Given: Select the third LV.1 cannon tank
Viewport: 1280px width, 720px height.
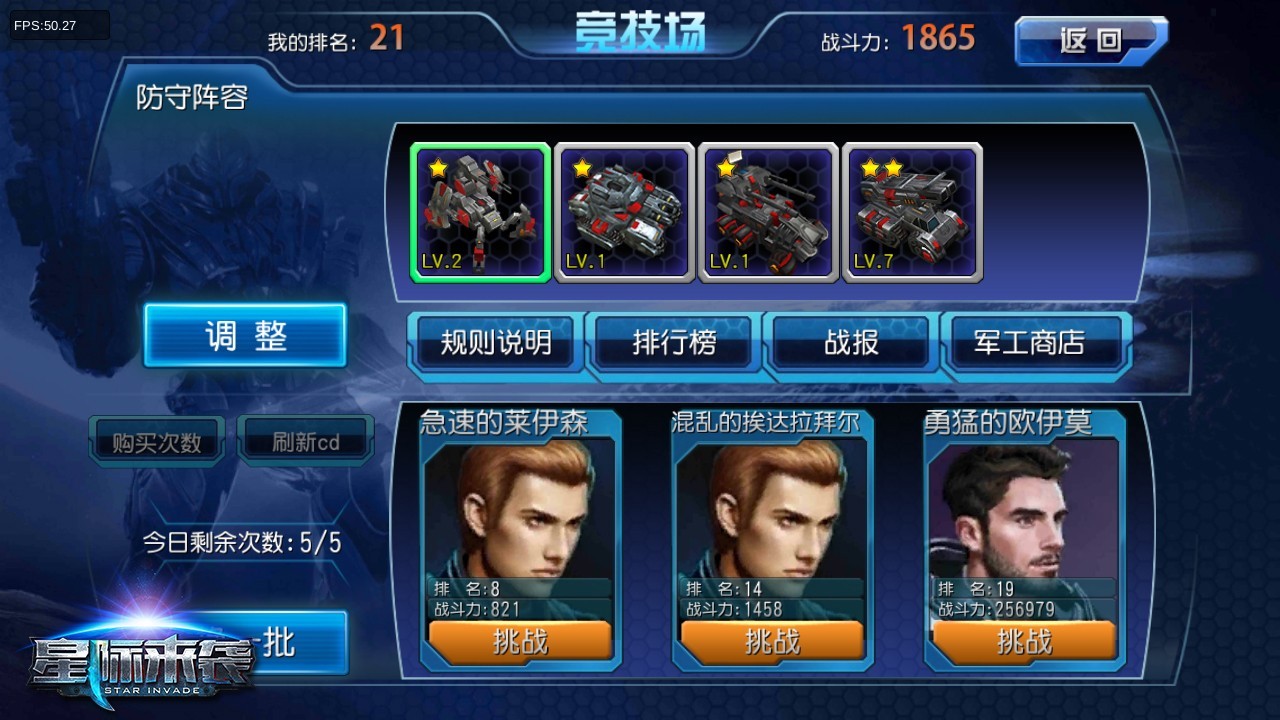Looking at the screenshot, I should [768, 213].
